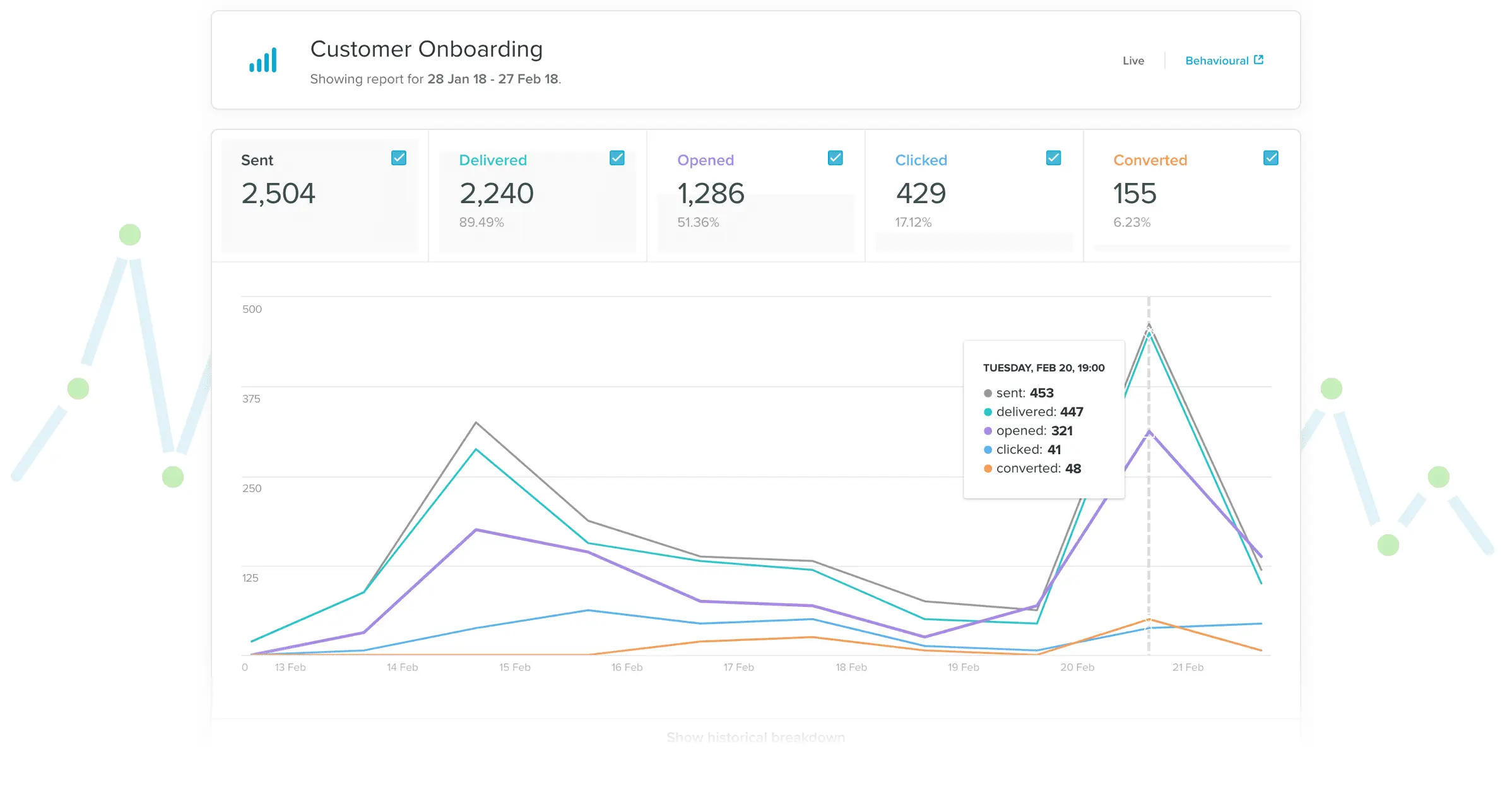Click the orange converted legend dot in the tooltip
The width and height of the screenshot is (1512, 805).
[x=987, y=468]
